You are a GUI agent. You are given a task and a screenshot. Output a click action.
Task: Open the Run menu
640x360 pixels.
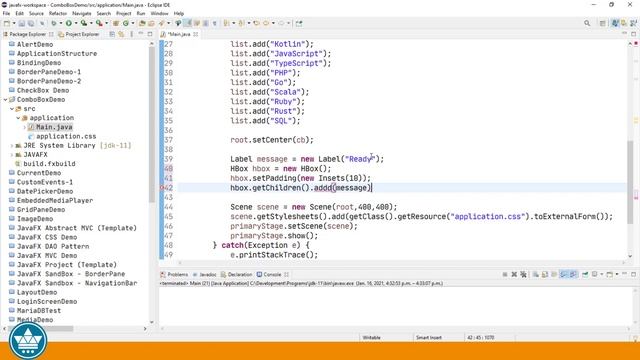click(x=141, y=13)
